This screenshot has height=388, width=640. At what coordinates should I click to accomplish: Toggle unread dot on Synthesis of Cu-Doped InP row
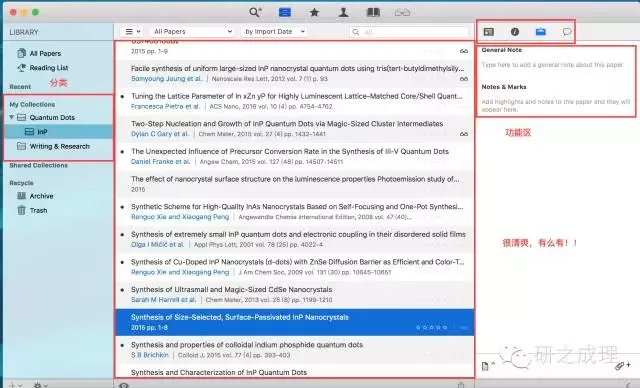[122, 262]
